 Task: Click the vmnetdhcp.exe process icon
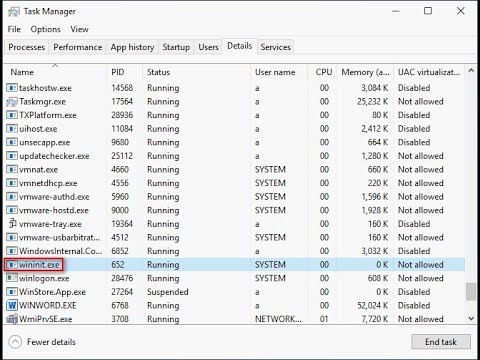12,183
